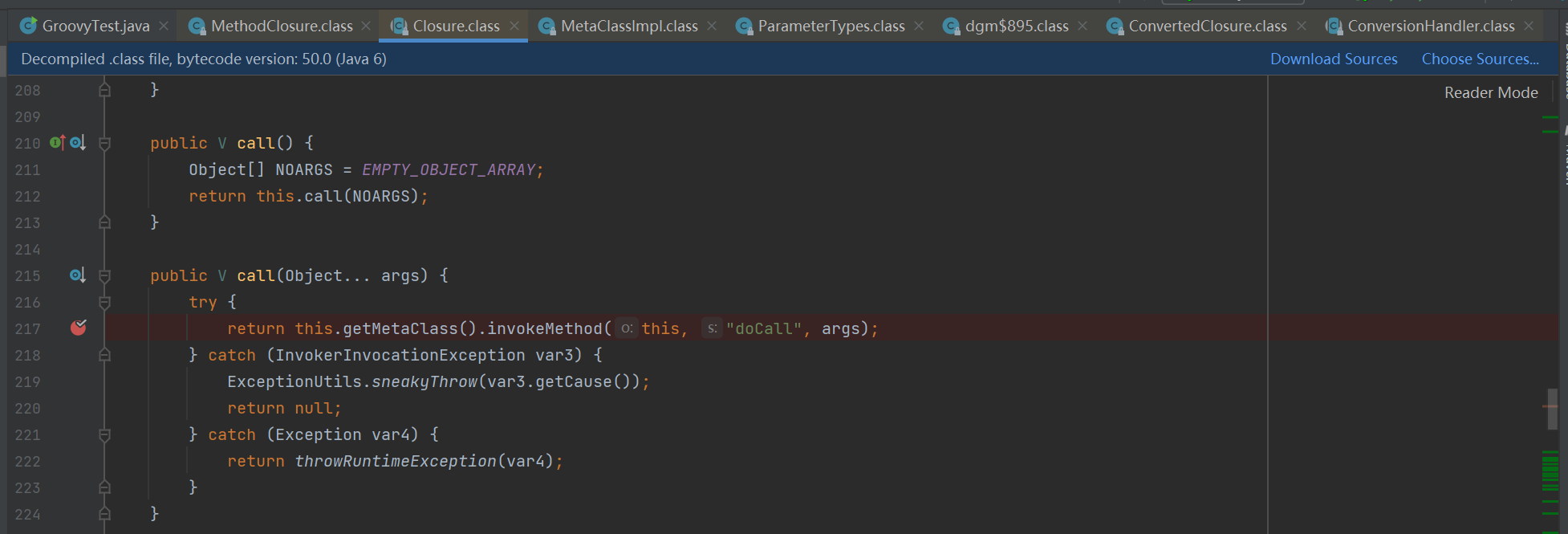Click the ConvertedClosure.class tab file icon
The image size is (1568, 534).
coord(1115,26)
